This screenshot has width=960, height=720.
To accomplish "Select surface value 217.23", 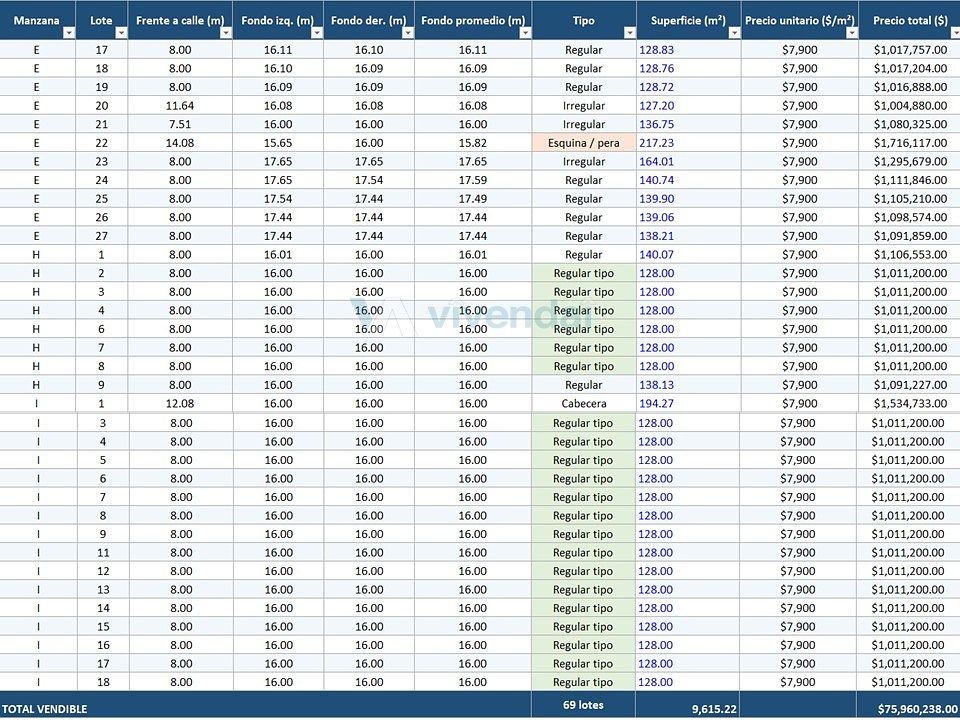I will click(656, 143).
